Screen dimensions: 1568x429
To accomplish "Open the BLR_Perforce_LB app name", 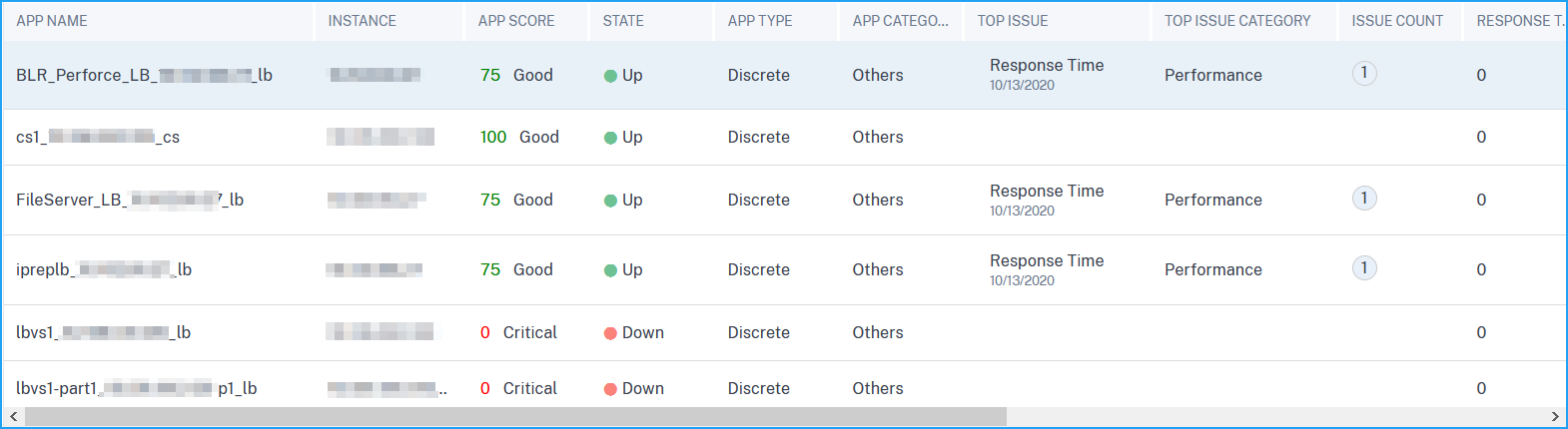I will click(144, 75).
